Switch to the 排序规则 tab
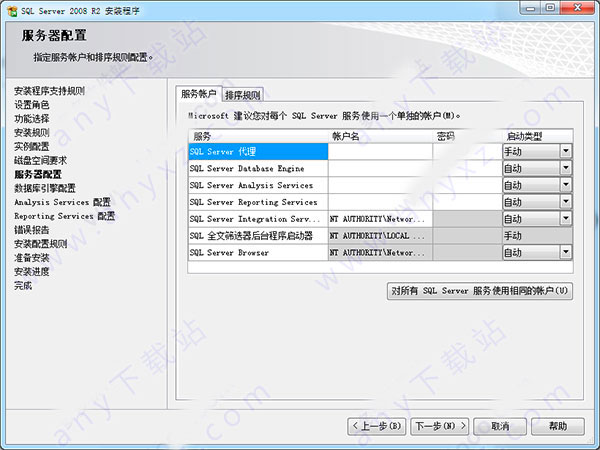The height and width of the screenshot is (450, 600). [243, 95]
